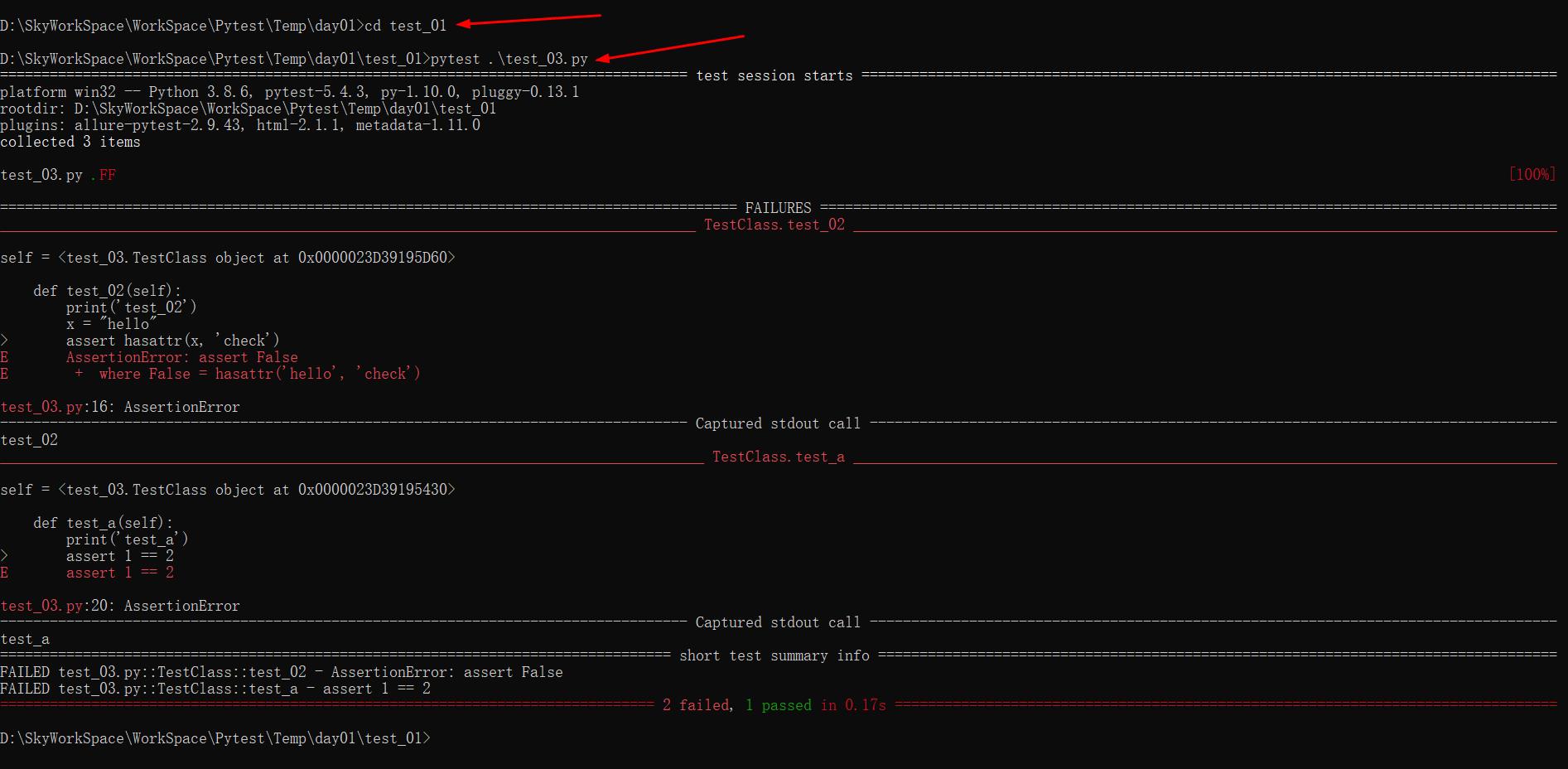This screenshot has height=769, width=1568.
Task: Click the 'in 0.17s' duration text
Action: point(853,705)
